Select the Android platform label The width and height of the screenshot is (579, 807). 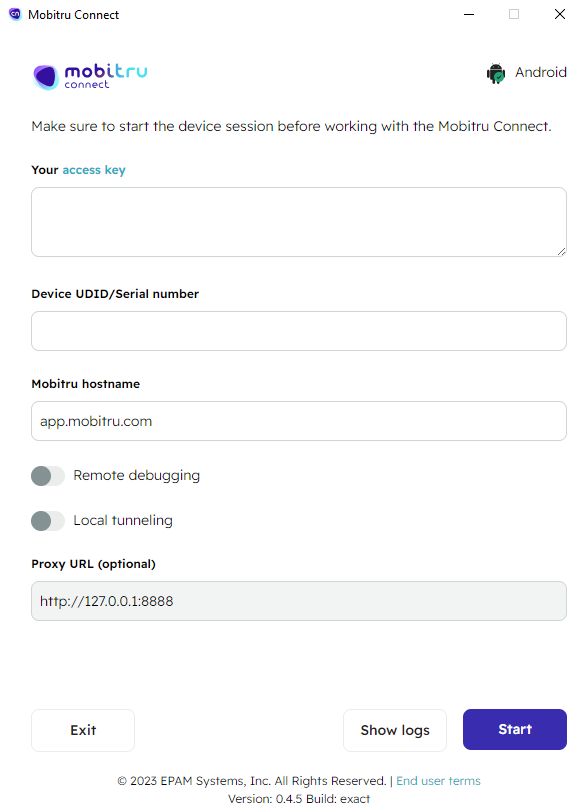pos(540,72)
